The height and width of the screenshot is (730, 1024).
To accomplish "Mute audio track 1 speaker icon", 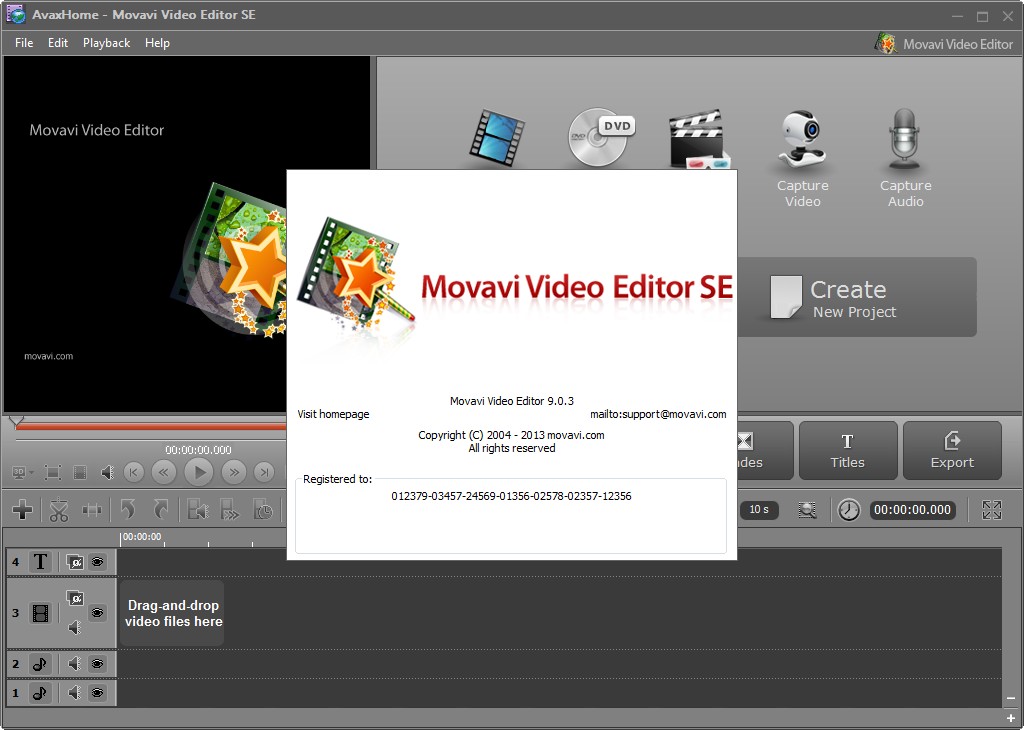I will pos(74,693).
